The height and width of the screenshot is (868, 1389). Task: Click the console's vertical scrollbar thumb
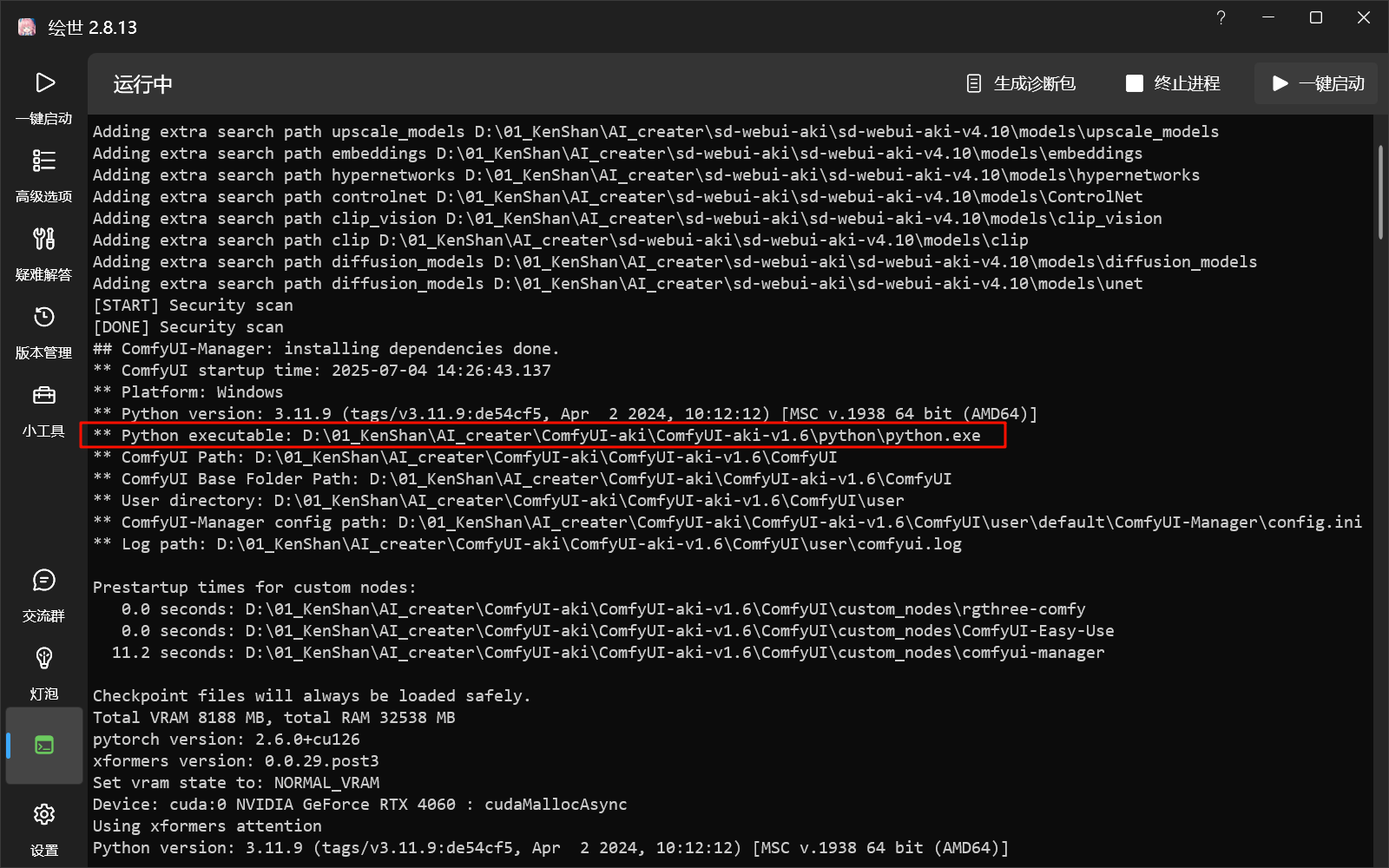coord(1380,191)
